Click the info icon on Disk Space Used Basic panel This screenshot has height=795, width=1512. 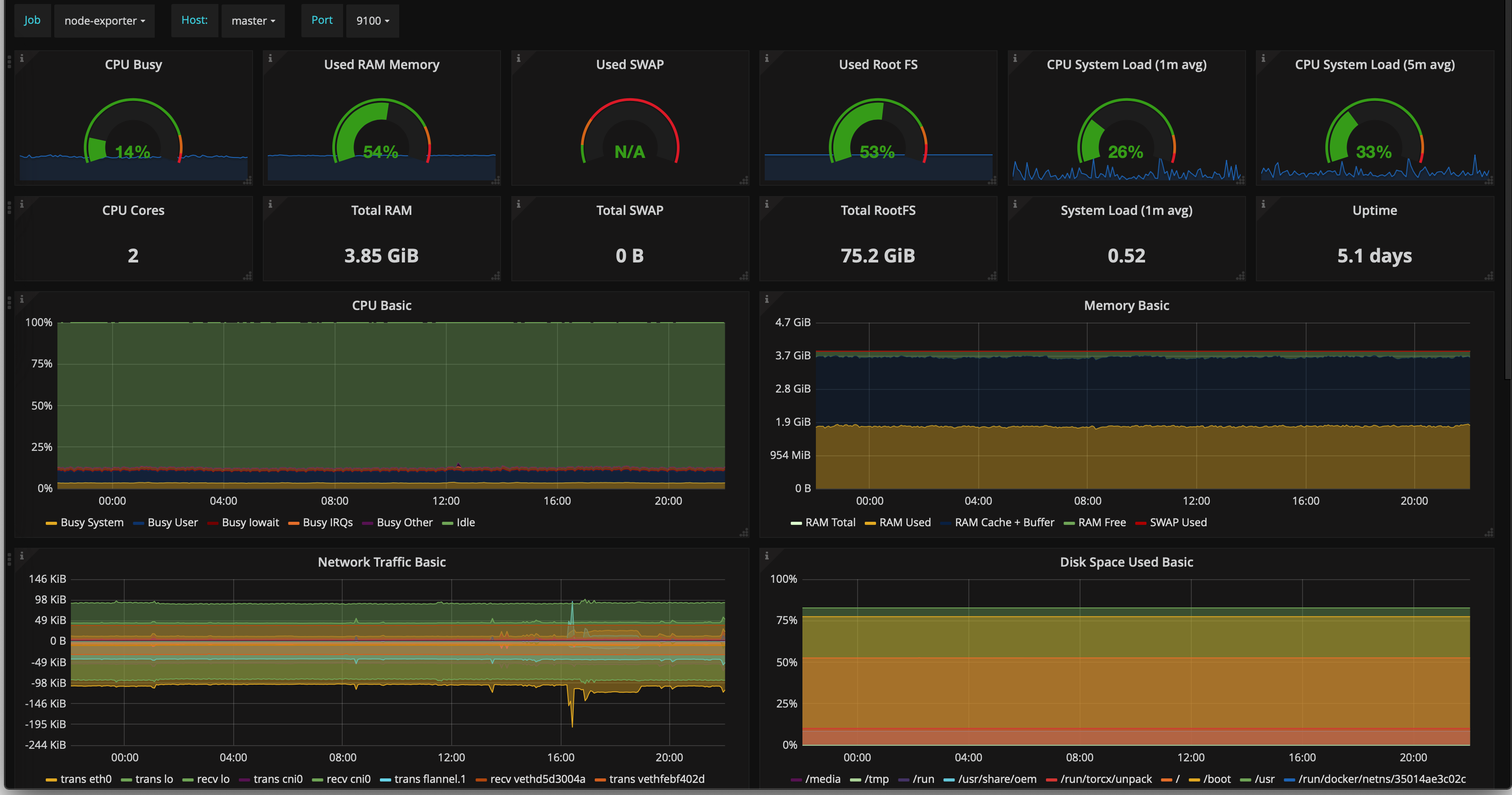pyautogui.click(x=767, y=555)
